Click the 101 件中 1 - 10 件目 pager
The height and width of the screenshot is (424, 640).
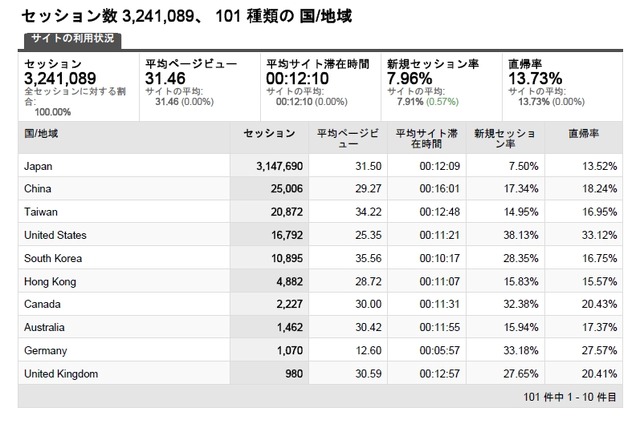570,397
